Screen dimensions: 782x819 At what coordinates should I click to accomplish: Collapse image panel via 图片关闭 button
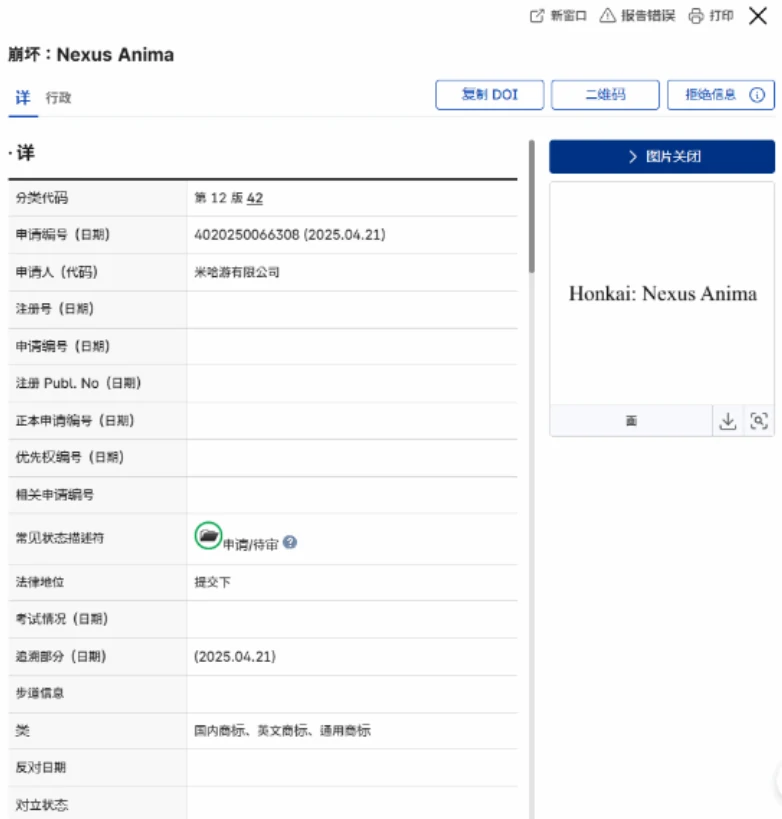pos(662,157)
